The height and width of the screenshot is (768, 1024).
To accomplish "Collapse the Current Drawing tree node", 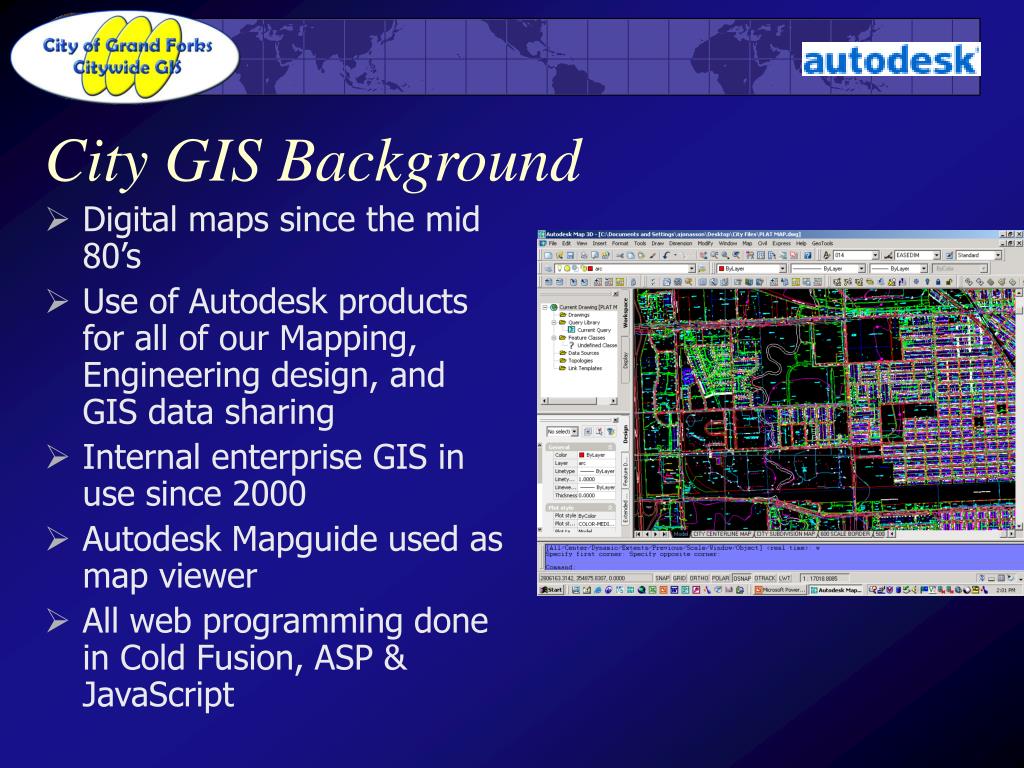I will [545, 307].
